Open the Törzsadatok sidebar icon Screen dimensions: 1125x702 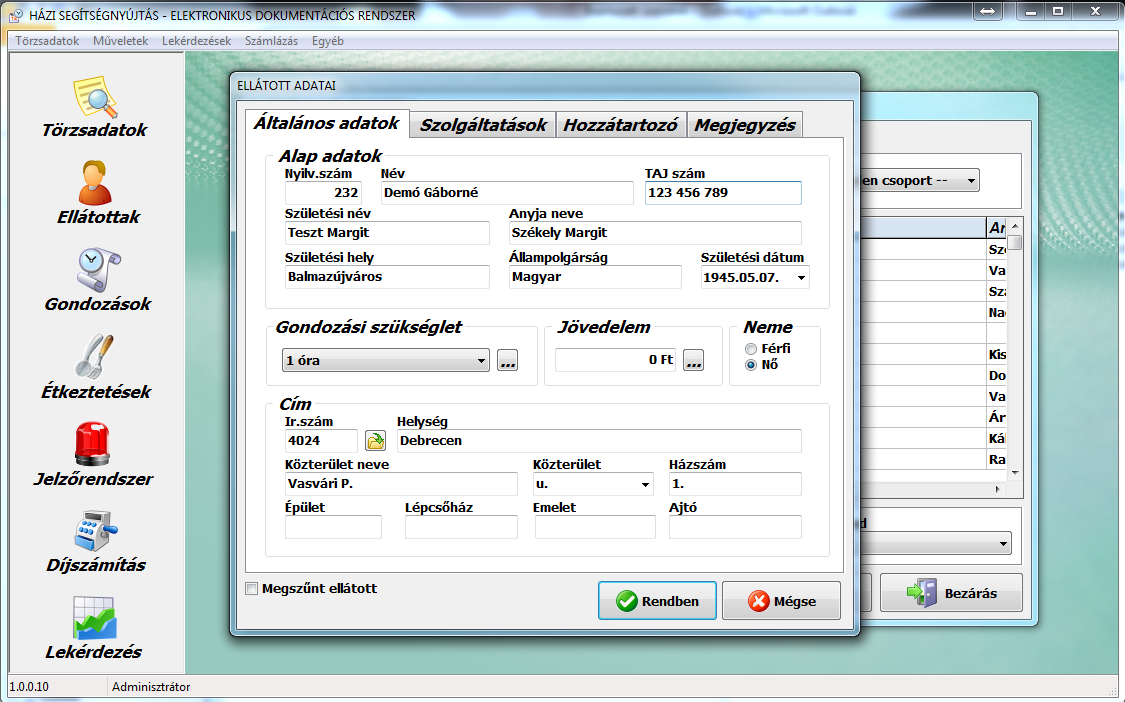tap(95, 97)
